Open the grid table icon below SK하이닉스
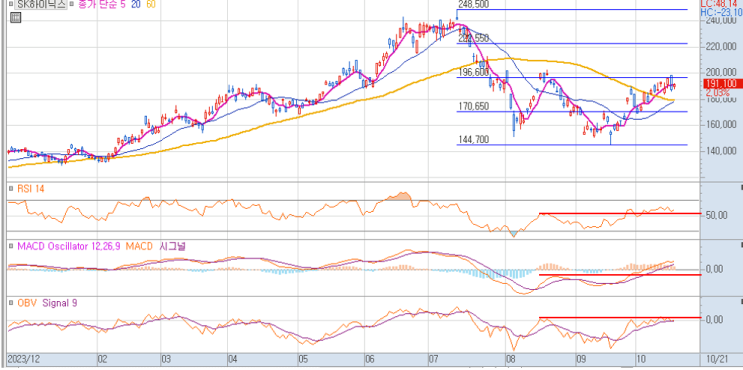The width and height of the screenshot is (743, 370). tap(15, 18)
